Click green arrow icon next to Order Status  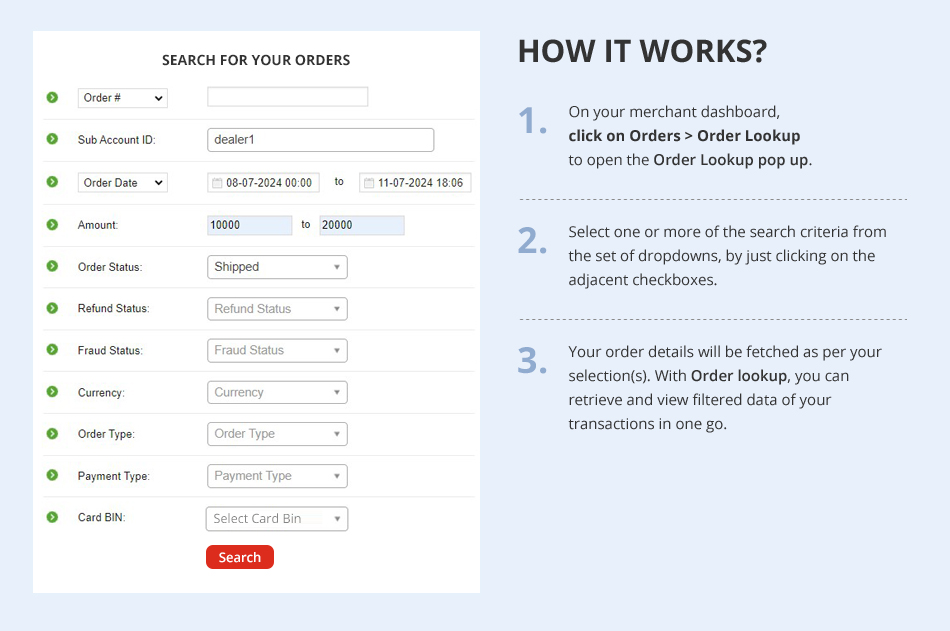(53, 266)
